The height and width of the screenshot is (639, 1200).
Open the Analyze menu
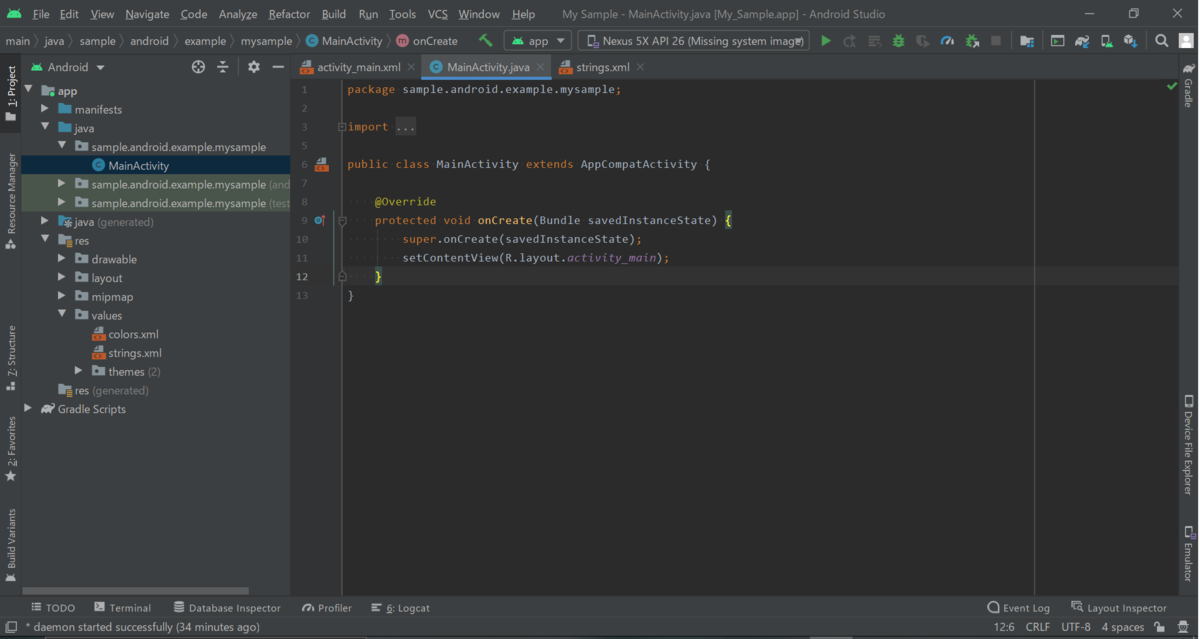click(x=238, y=14)
